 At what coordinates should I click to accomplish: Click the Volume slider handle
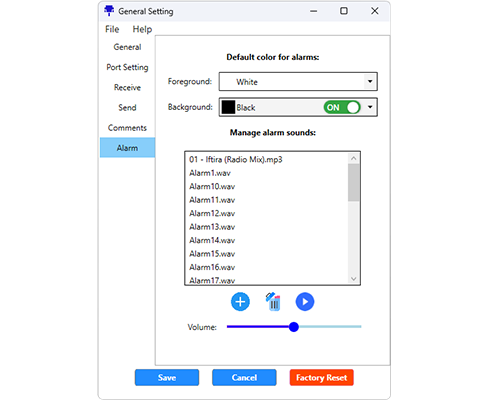click(x=294, y=327)
